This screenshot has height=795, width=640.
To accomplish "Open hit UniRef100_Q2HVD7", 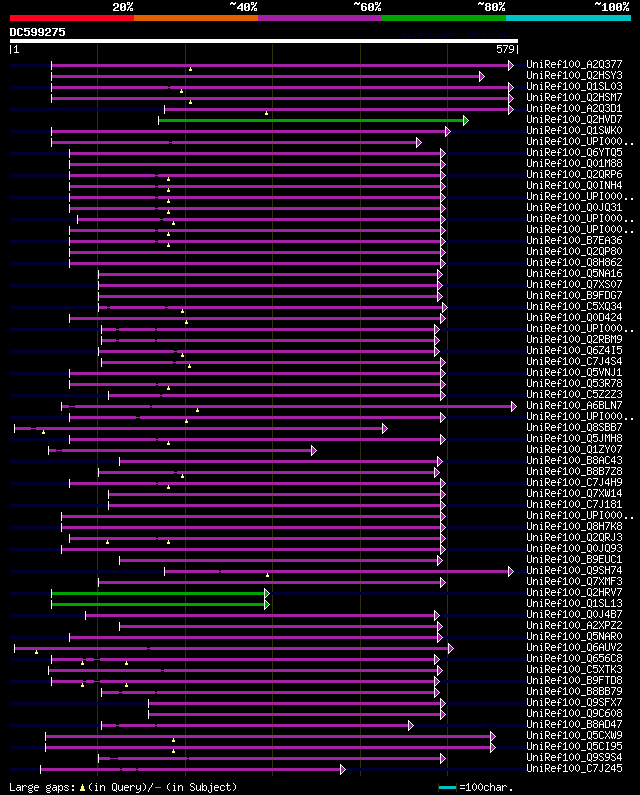I will tap(574, 120).
